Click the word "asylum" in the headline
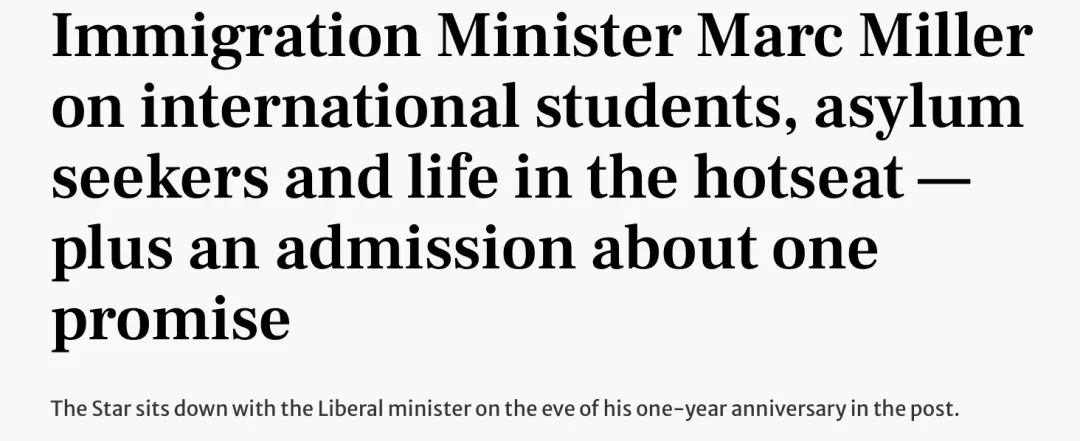Screen dimensions: 1080x441 (x=918, y=110)
